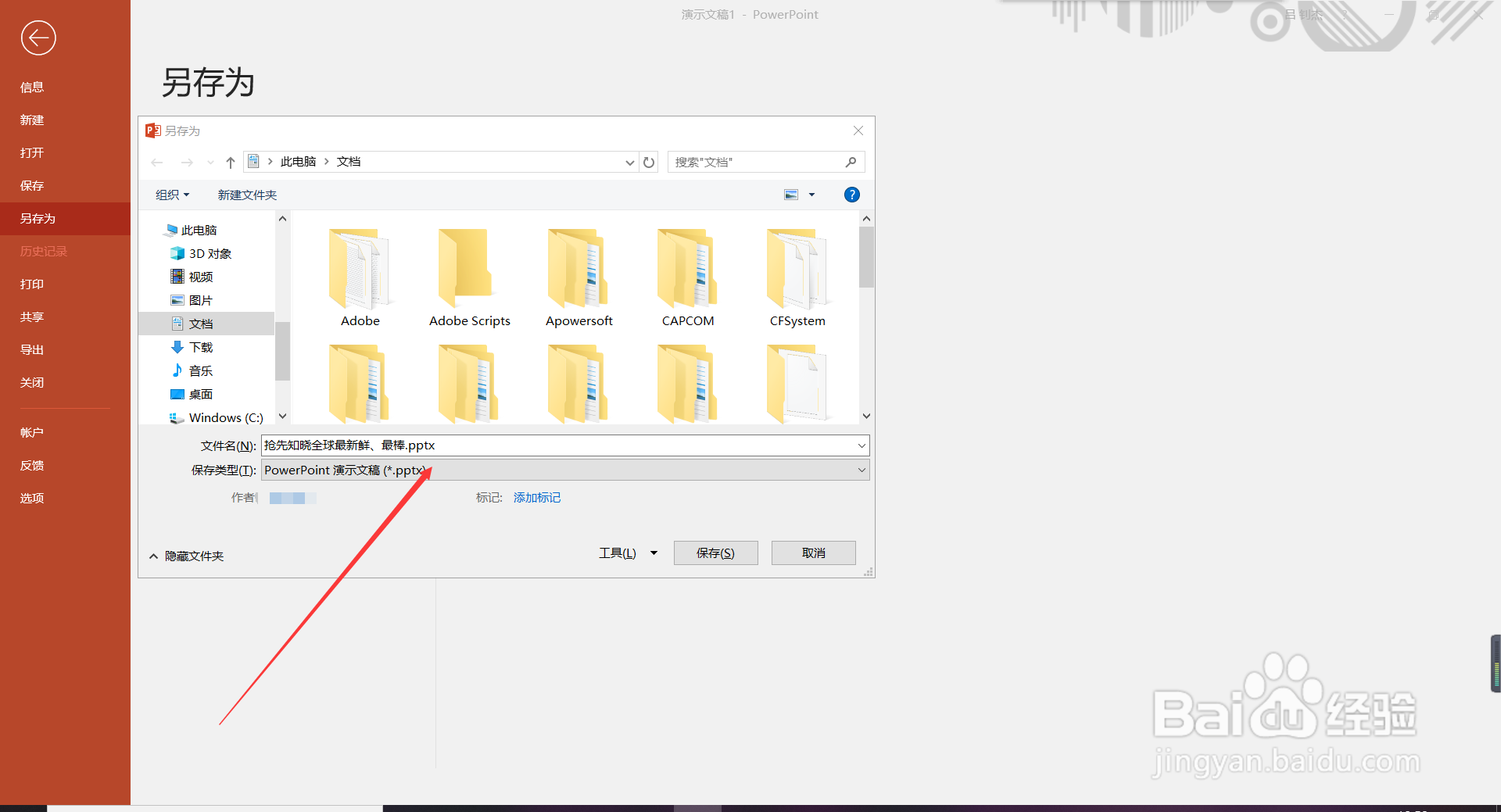
Task: Collapse folders with 隐藏文件夹
Action: [x=187, y=556]
